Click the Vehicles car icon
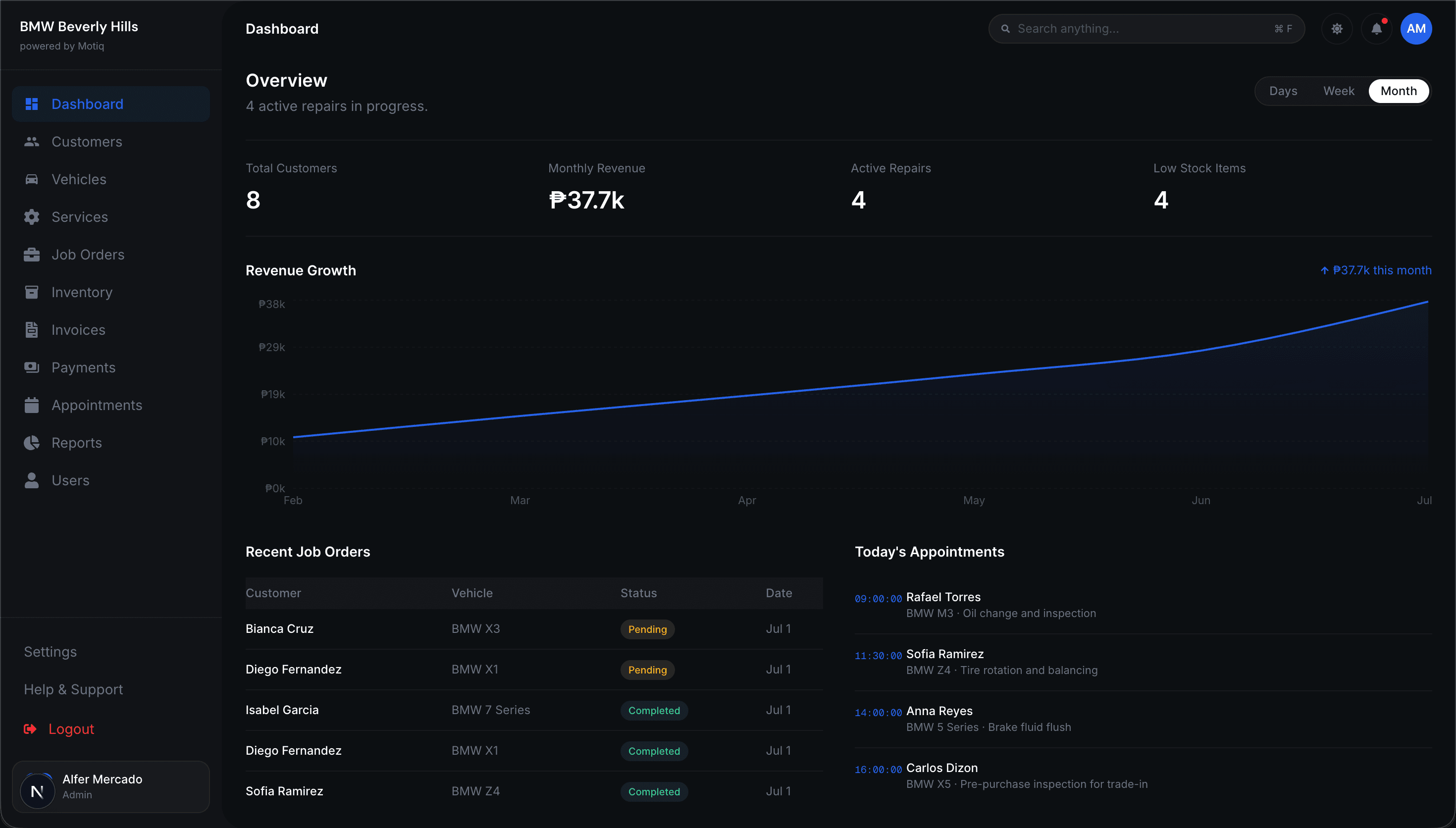This screenshot has height=828, width=1456. [32, 179]
